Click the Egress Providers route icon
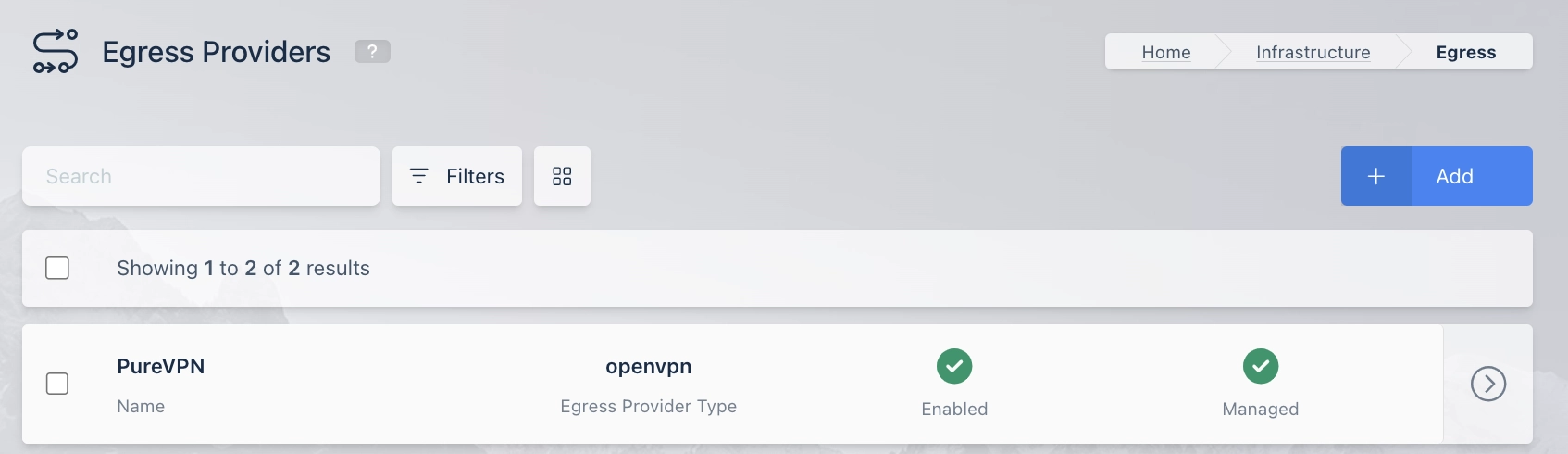Image resolution: width=1568 pixels, height=454 pixels. pyautogui.click(x=56, y=52)
